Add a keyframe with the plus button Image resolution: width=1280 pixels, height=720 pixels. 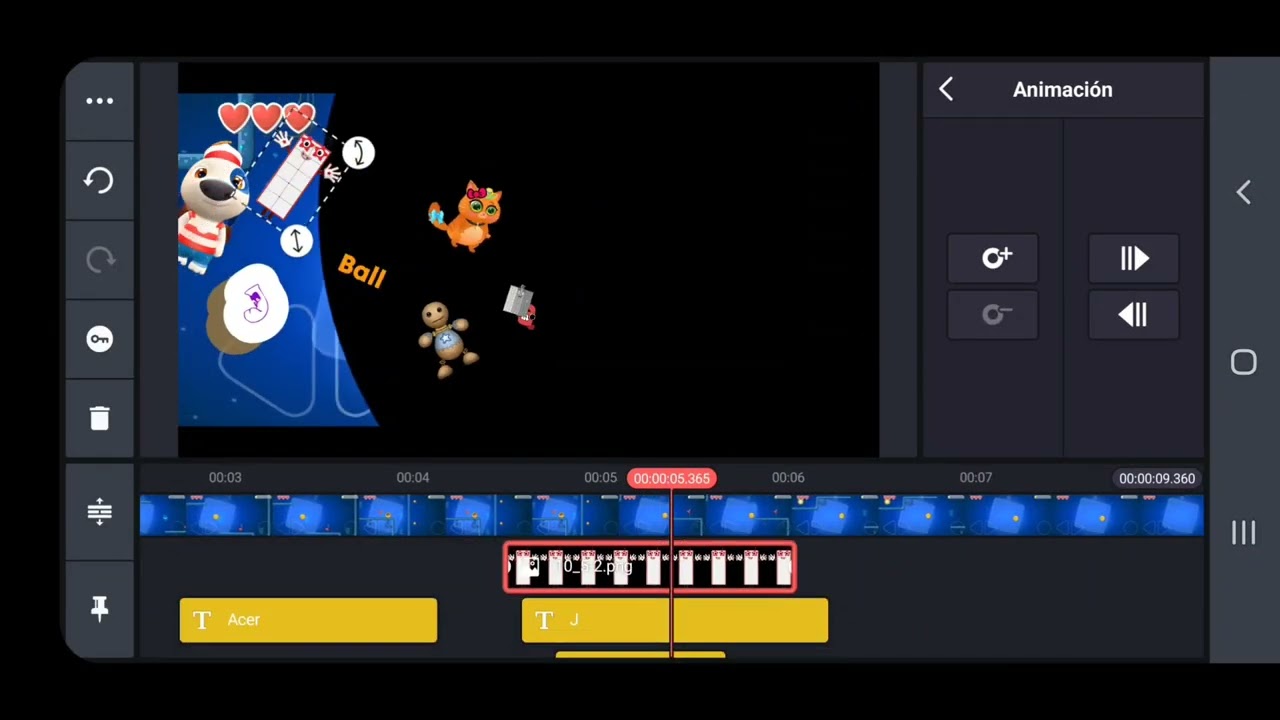[993, 259]
